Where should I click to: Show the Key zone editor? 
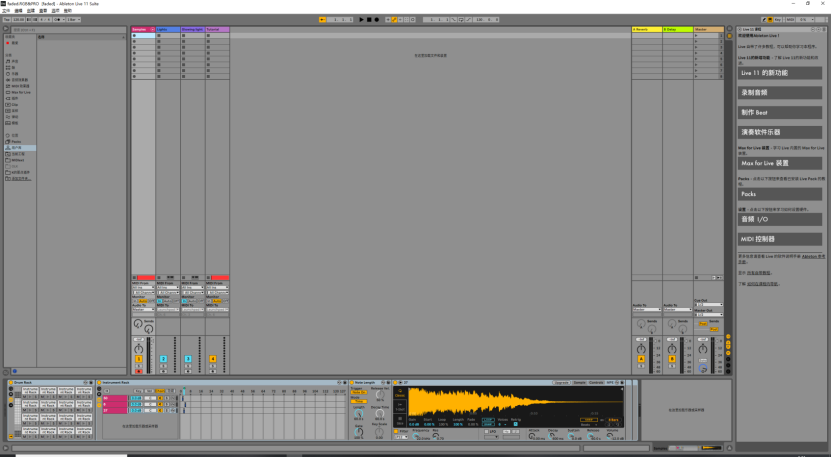(x=138, y=391)
